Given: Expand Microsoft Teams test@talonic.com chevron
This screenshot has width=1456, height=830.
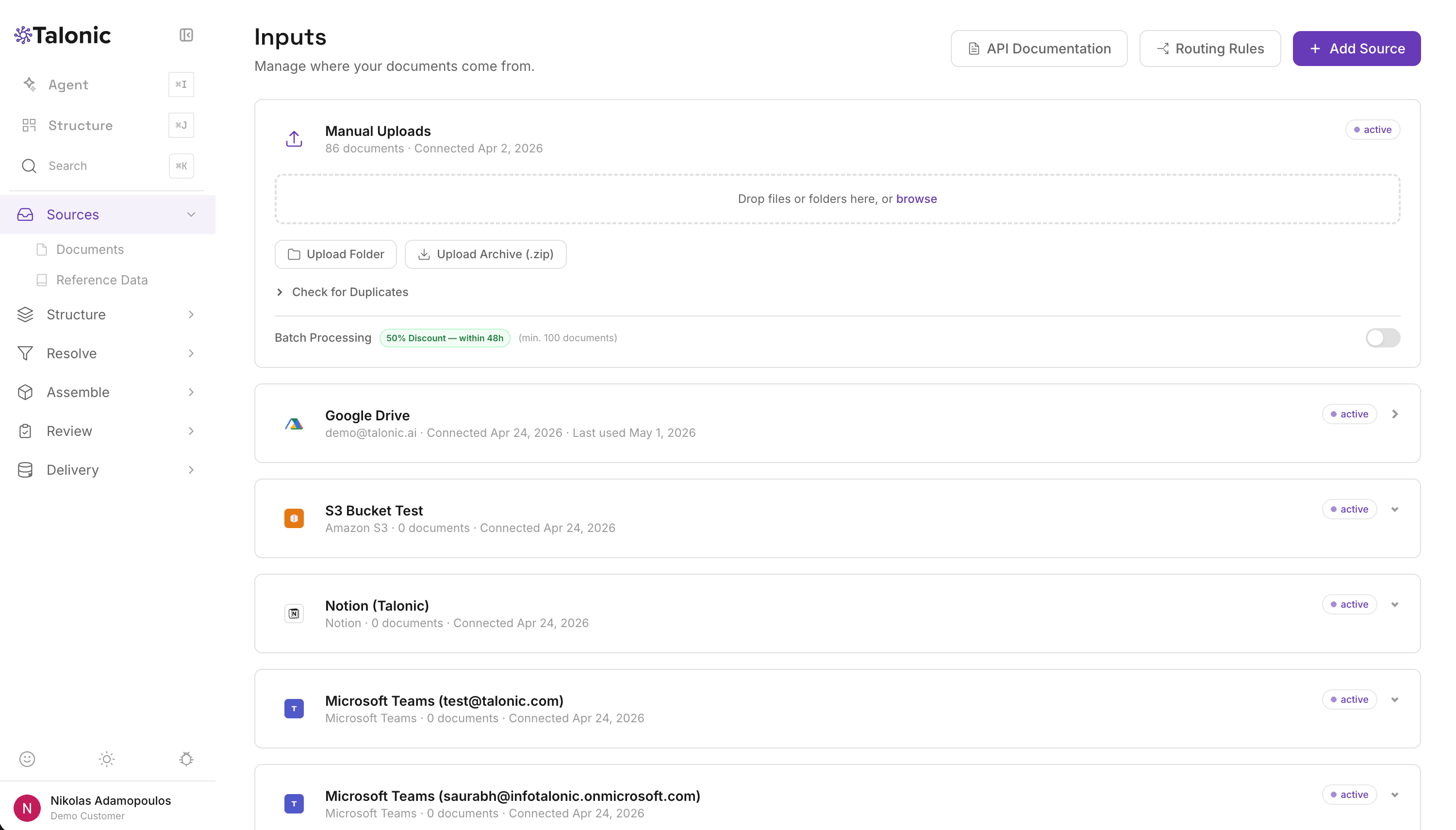Looking at the screenshot, I should (x=1395, y=700).
